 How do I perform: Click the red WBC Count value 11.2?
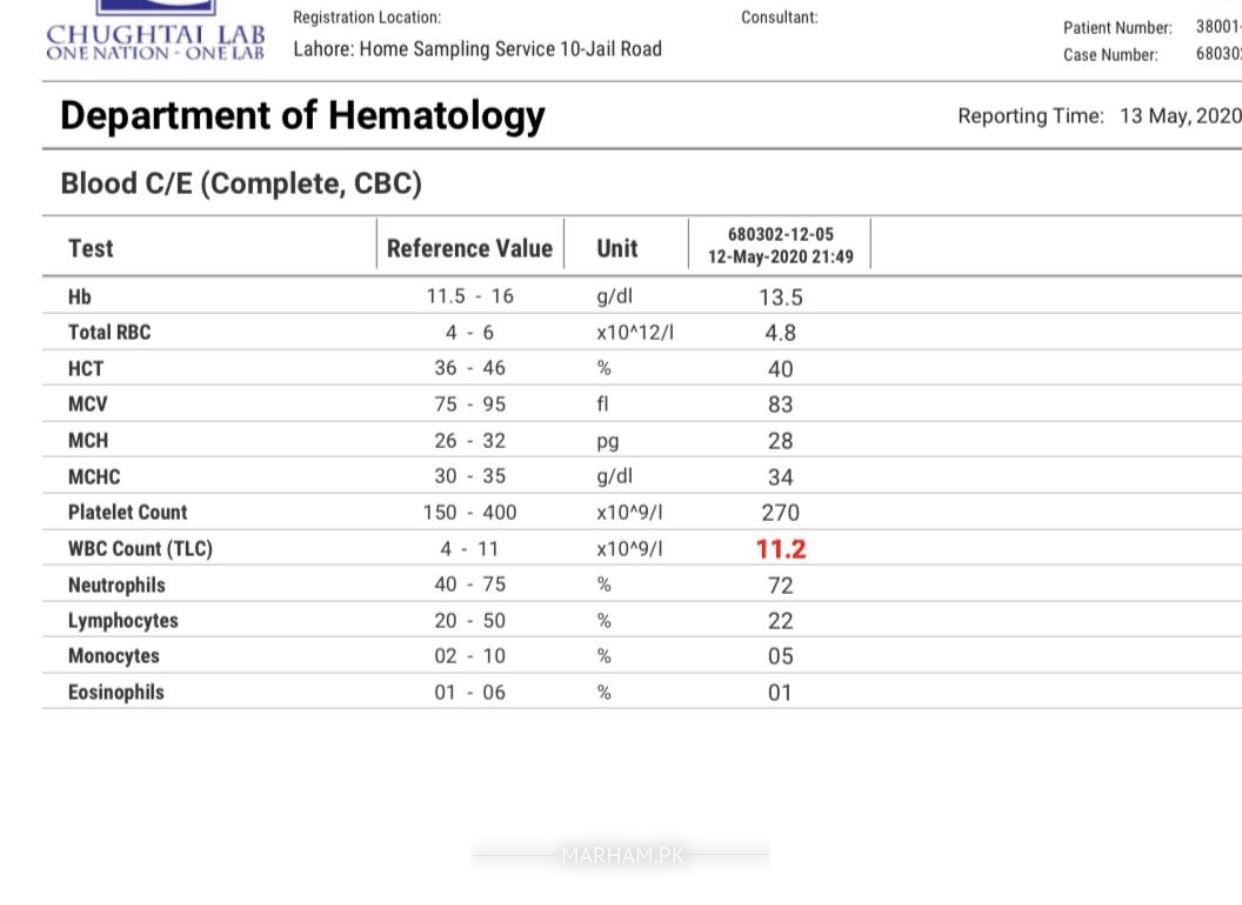[x=780, y=549]
